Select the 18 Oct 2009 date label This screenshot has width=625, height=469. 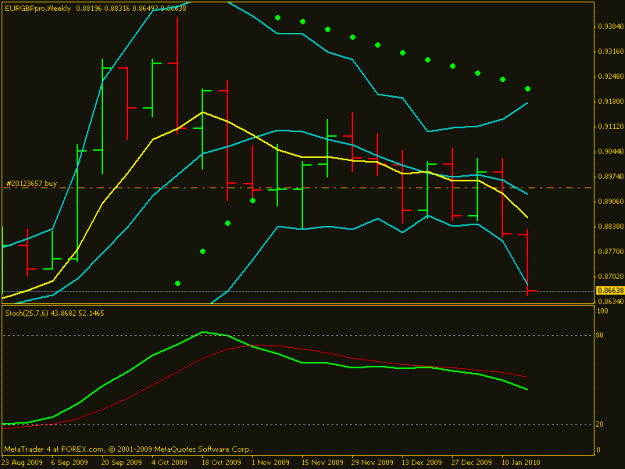point(221,463)
